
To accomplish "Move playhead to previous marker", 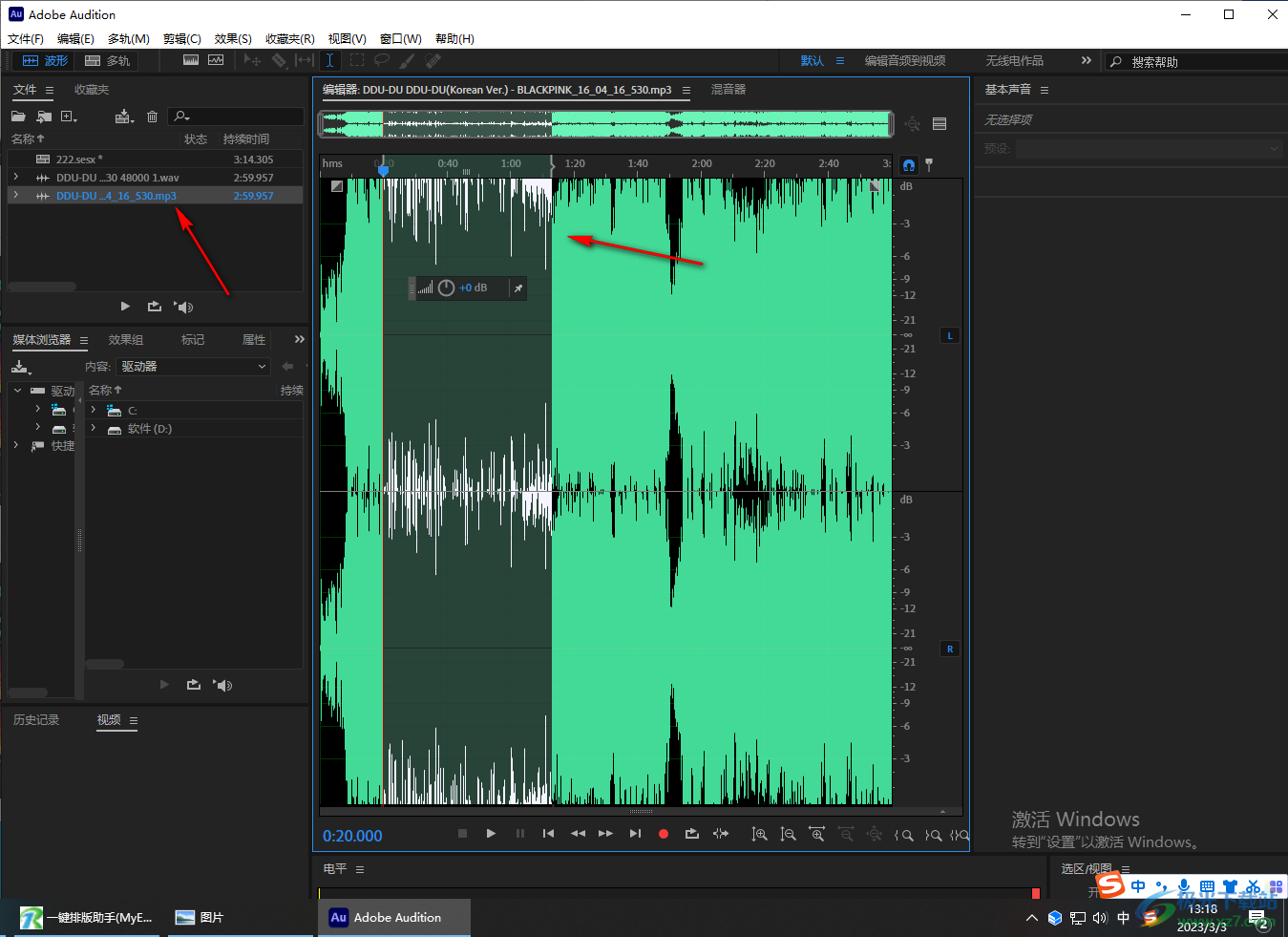I will point(548,834).
